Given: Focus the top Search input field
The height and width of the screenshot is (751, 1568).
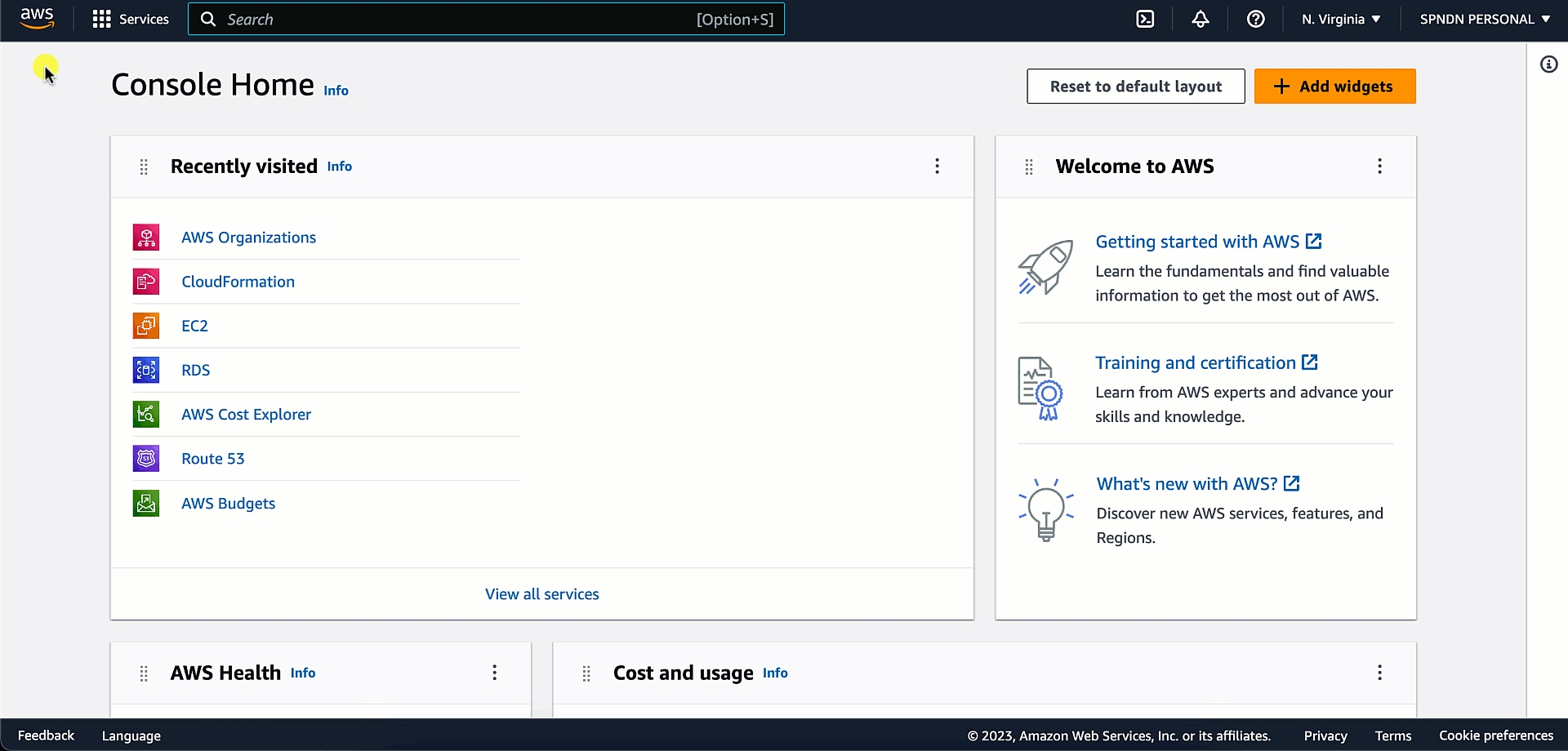Looking at the screenshot, I should coord(457,19).
